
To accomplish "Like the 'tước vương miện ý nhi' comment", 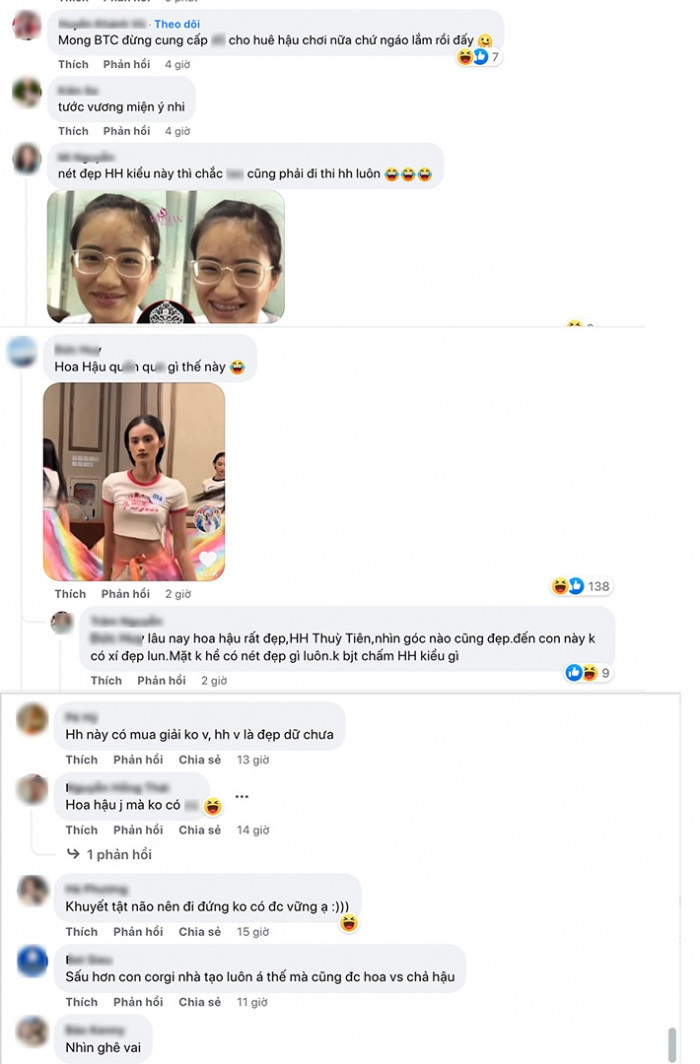I will coord(73,131).
